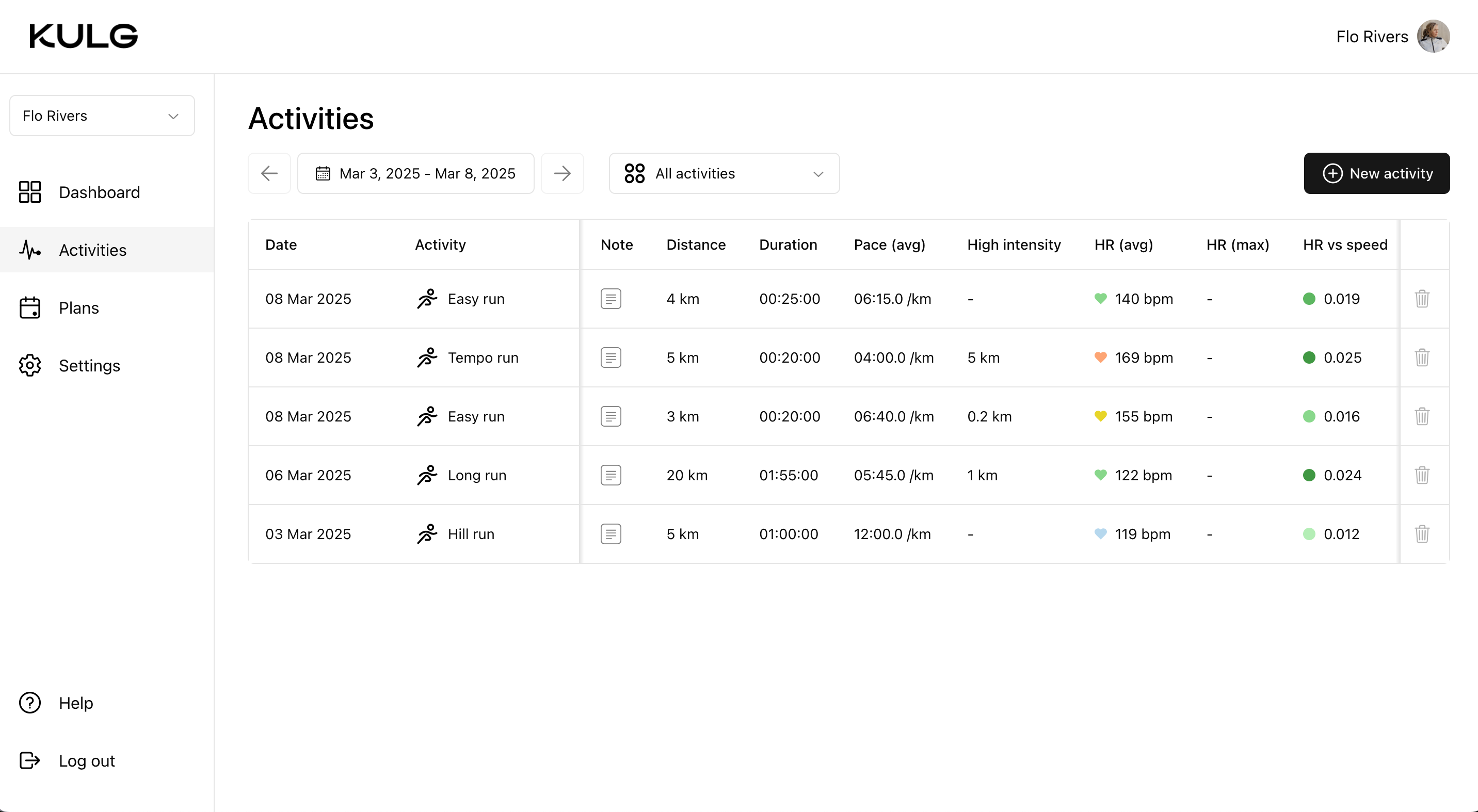This screenshot has width=1478, height=812.
Task: Open note for Hill run row
Action: pyautogui.click(x=611, y=534)
